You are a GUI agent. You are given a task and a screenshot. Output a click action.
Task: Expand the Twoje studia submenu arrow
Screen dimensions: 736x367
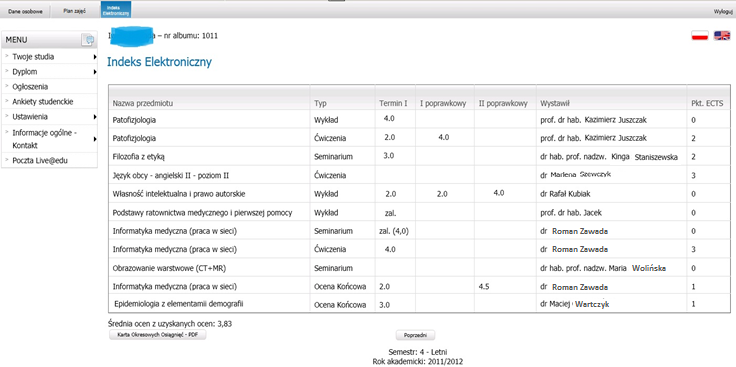tap(95, 57)
